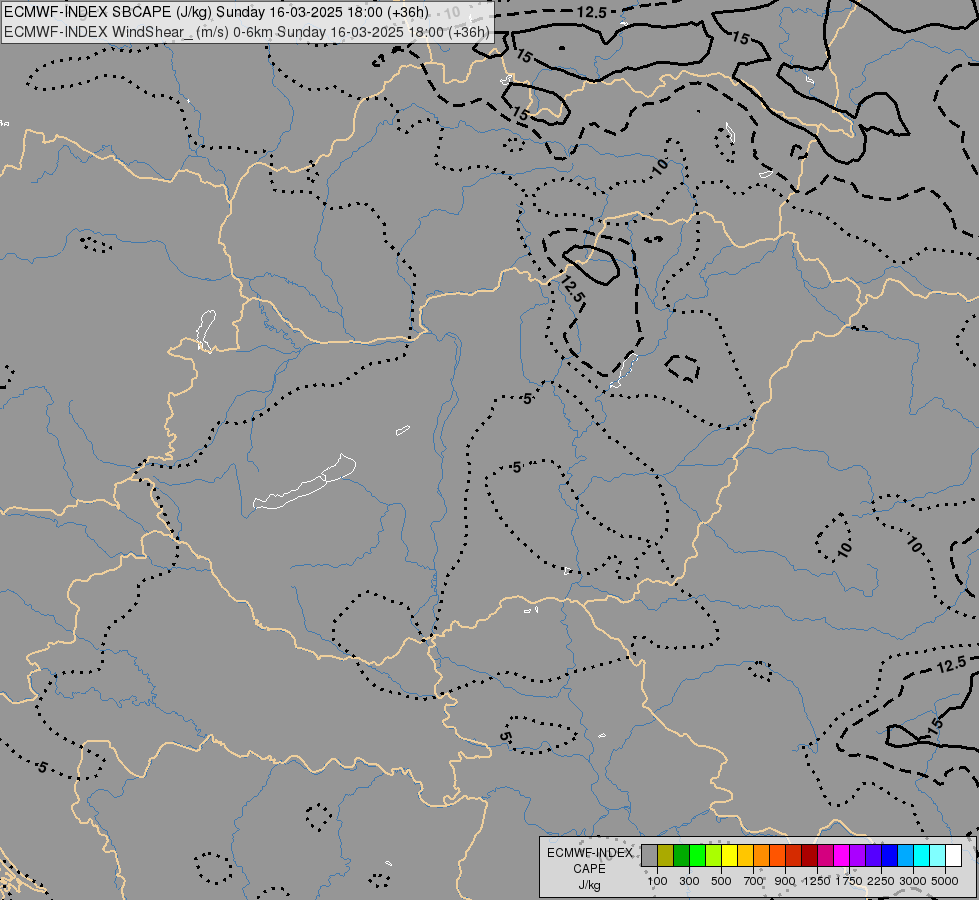Click the J/kg unit label in legend
This screenshot has height=900, width=979.
[x=589, y=886]
